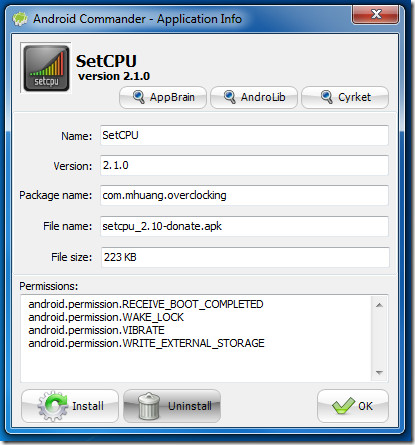Click permissions list scroll up arrow
Screen dimensions: 415x445
tap(379, 305)
